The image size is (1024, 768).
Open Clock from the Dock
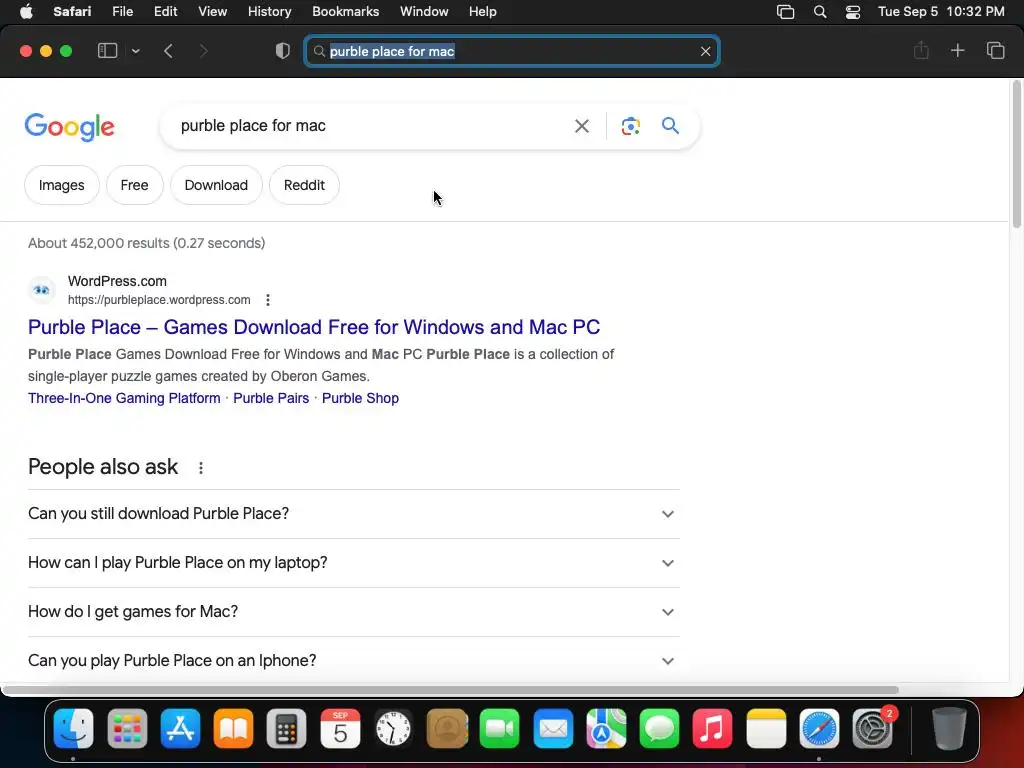point(393,728)
